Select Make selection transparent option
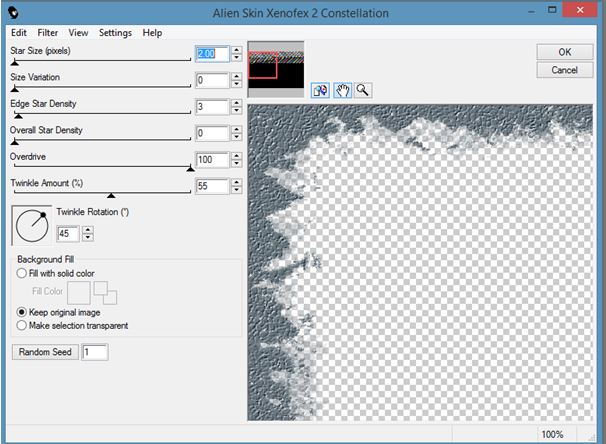This screenshot has width=606, height=444. 72,325
